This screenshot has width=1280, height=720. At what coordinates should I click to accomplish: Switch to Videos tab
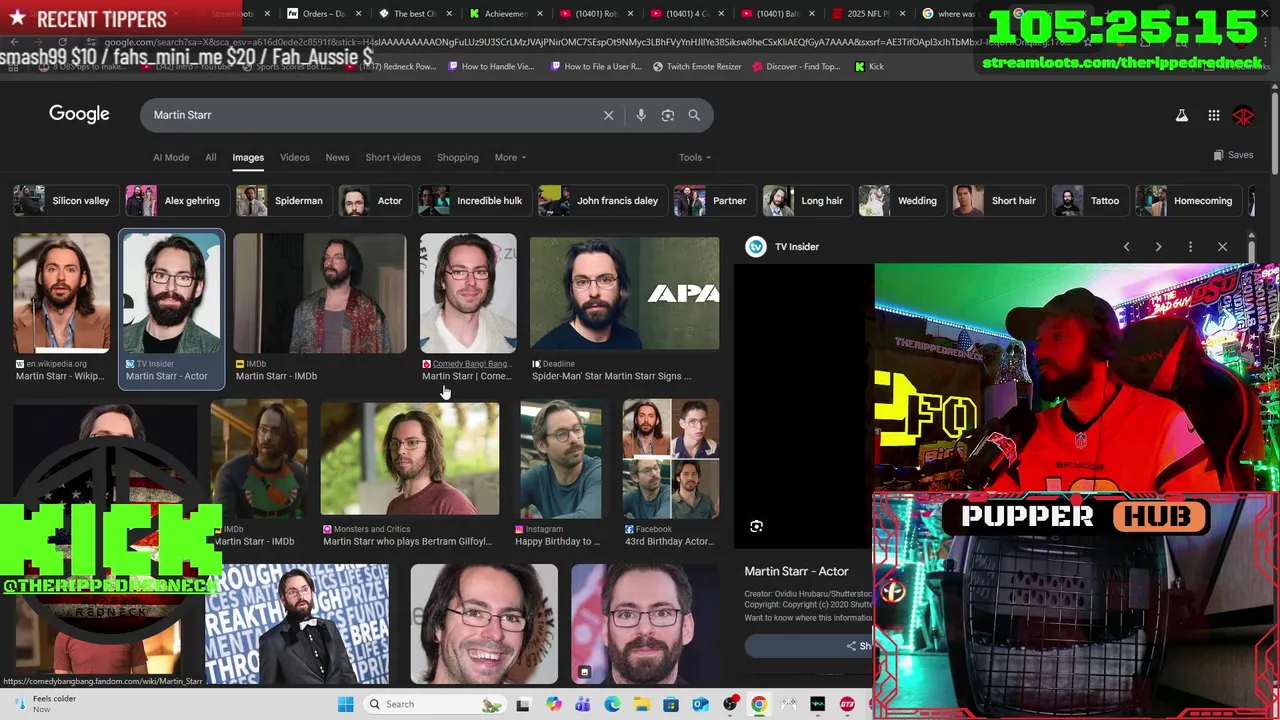tap(294, 157)
